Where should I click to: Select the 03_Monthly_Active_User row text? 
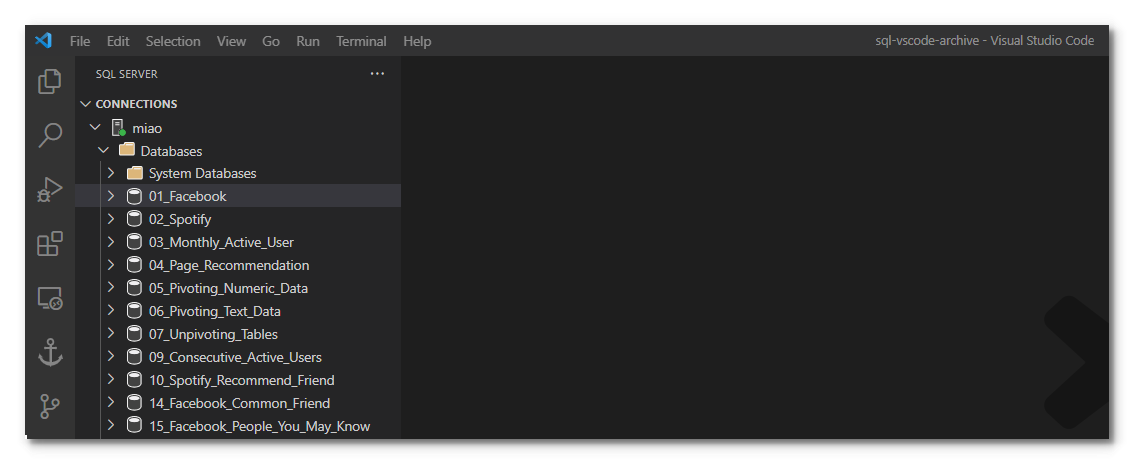coord(221,243)
